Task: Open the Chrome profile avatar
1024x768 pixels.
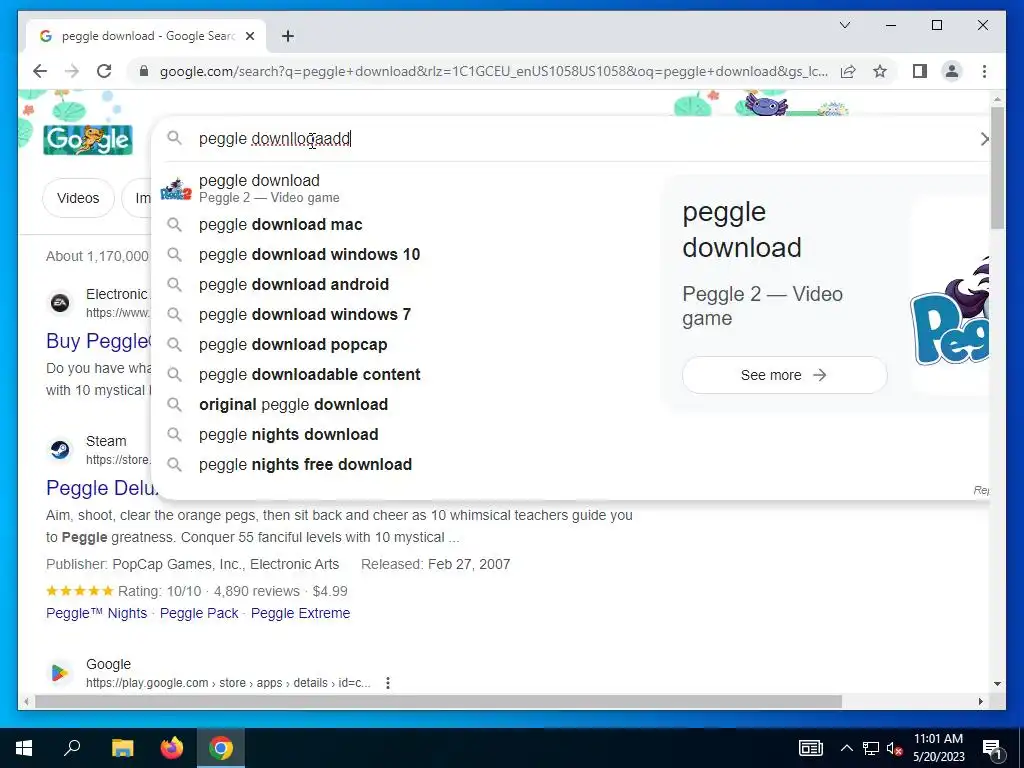Action: pos(952,71)
